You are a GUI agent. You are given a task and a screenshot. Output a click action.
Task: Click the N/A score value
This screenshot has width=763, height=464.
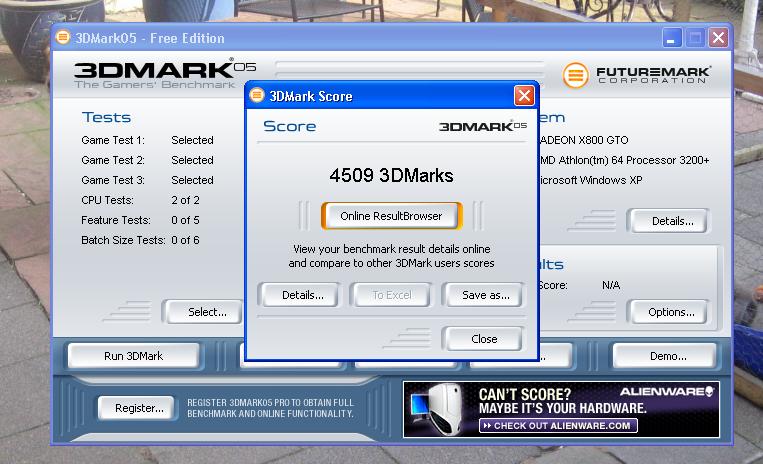click(611, 285)
